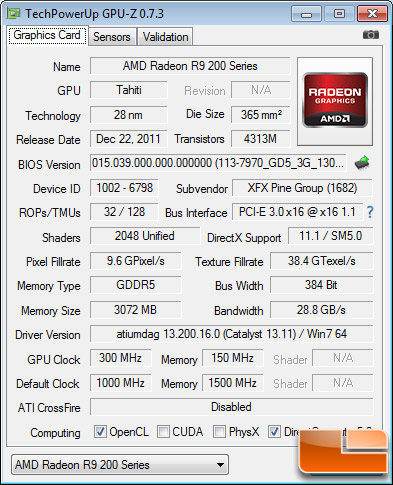Open the AMD Radeon R9 200 Series dropdown
The width and height of the screenshot is (393, 485).
(120, 464)
